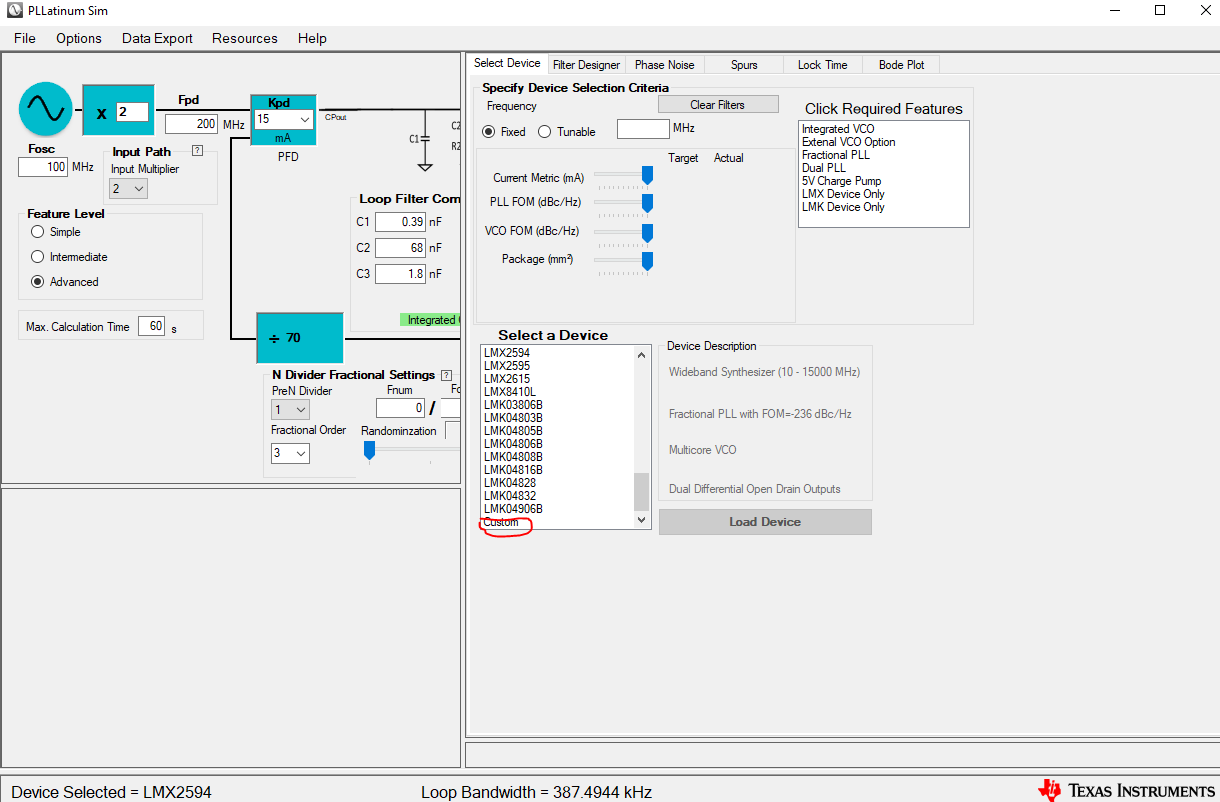The image size is (1220, 802).
Task: Adjust the PLL FOM slider
Action: [x=647, y=203]
